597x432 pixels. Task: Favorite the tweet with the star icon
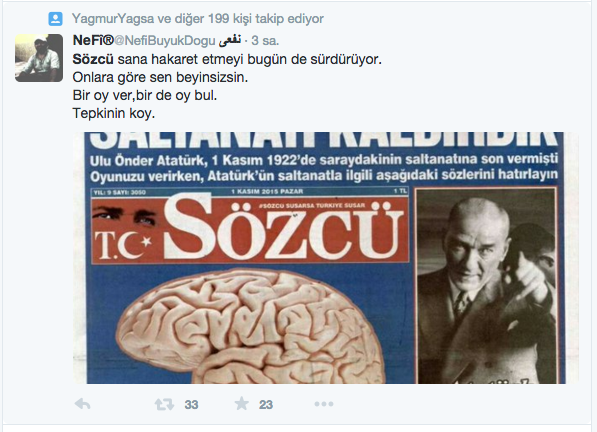point(242,403)
